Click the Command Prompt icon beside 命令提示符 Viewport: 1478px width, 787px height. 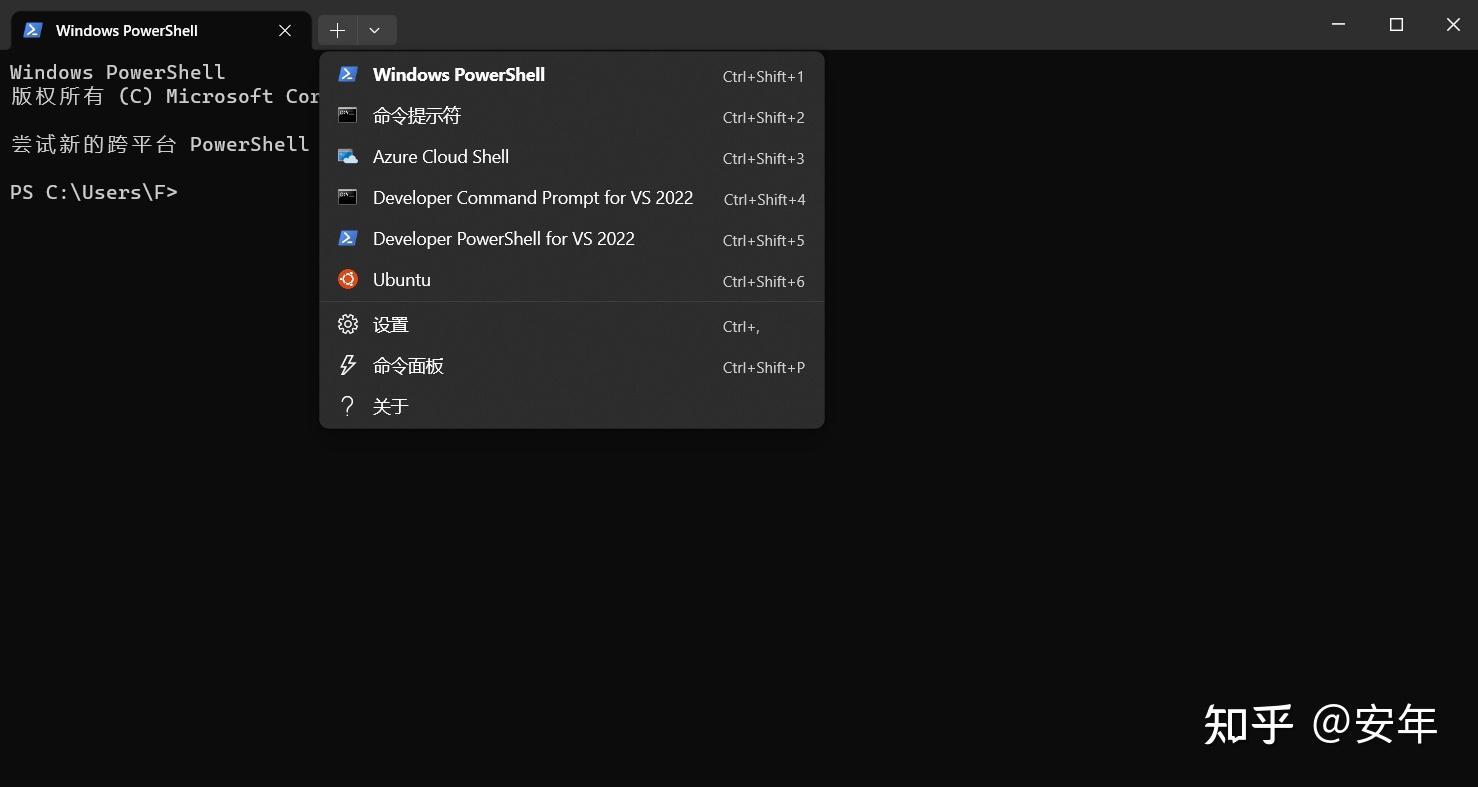click(x=348, y=115)
